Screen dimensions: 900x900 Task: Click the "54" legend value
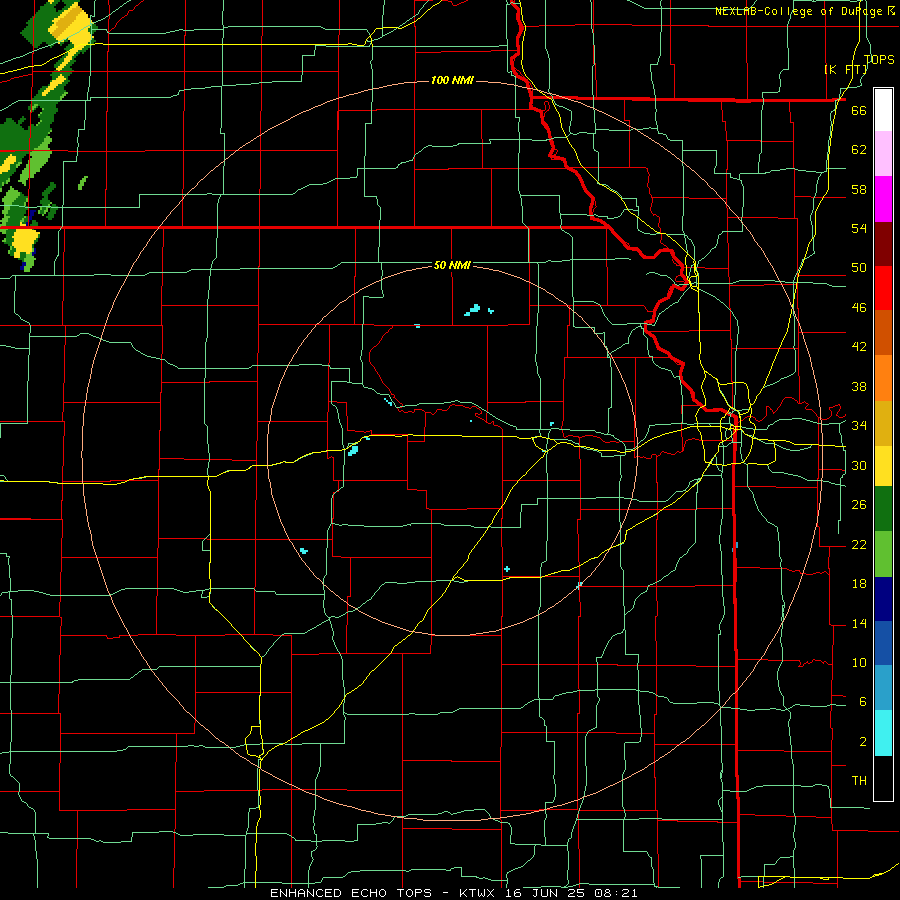859,228
